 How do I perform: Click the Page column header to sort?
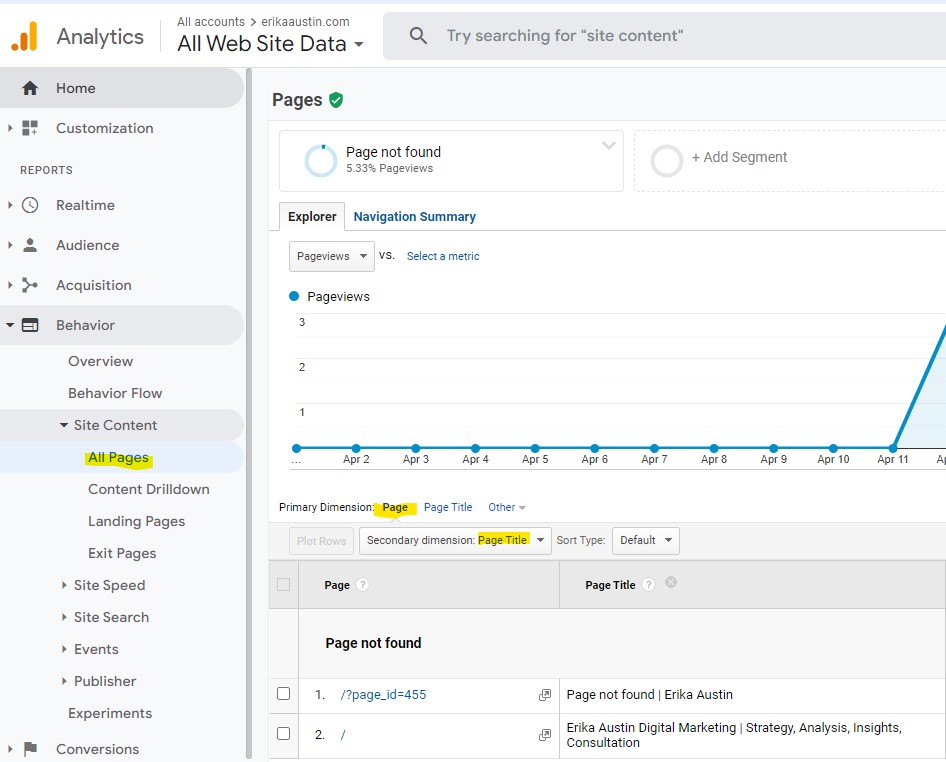tap(337, 585)
